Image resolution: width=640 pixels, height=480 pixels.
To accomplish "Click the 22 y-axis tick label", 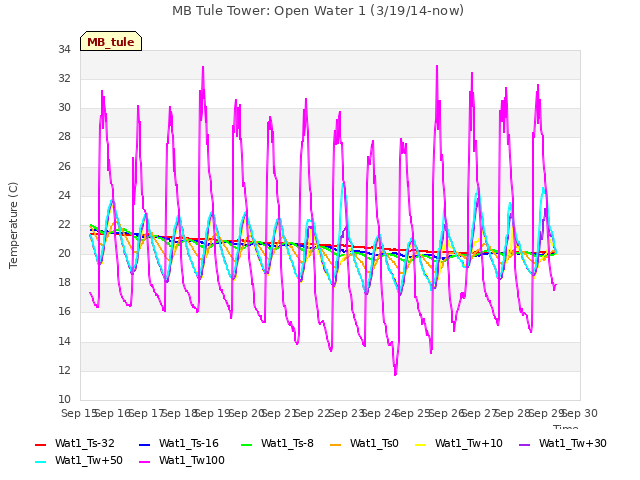I will point(64,224).
